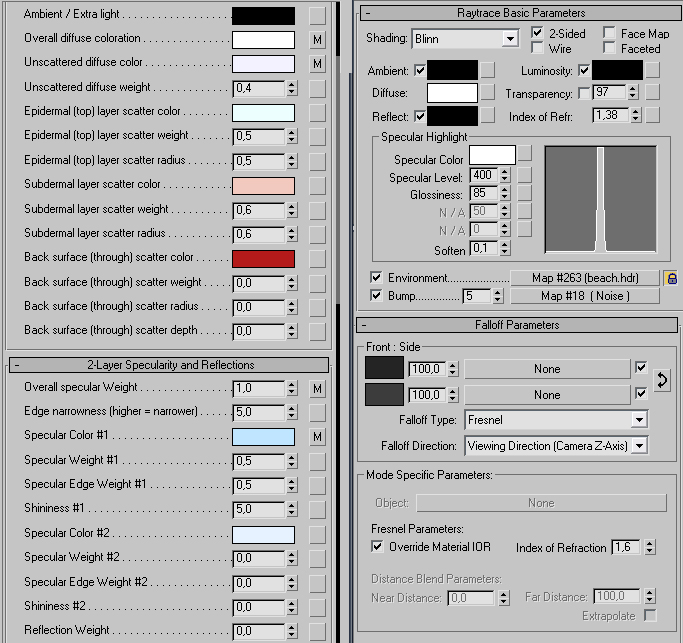Adjust the Bump amount spinner arrows
683x643 pixels.
point(497,296)
